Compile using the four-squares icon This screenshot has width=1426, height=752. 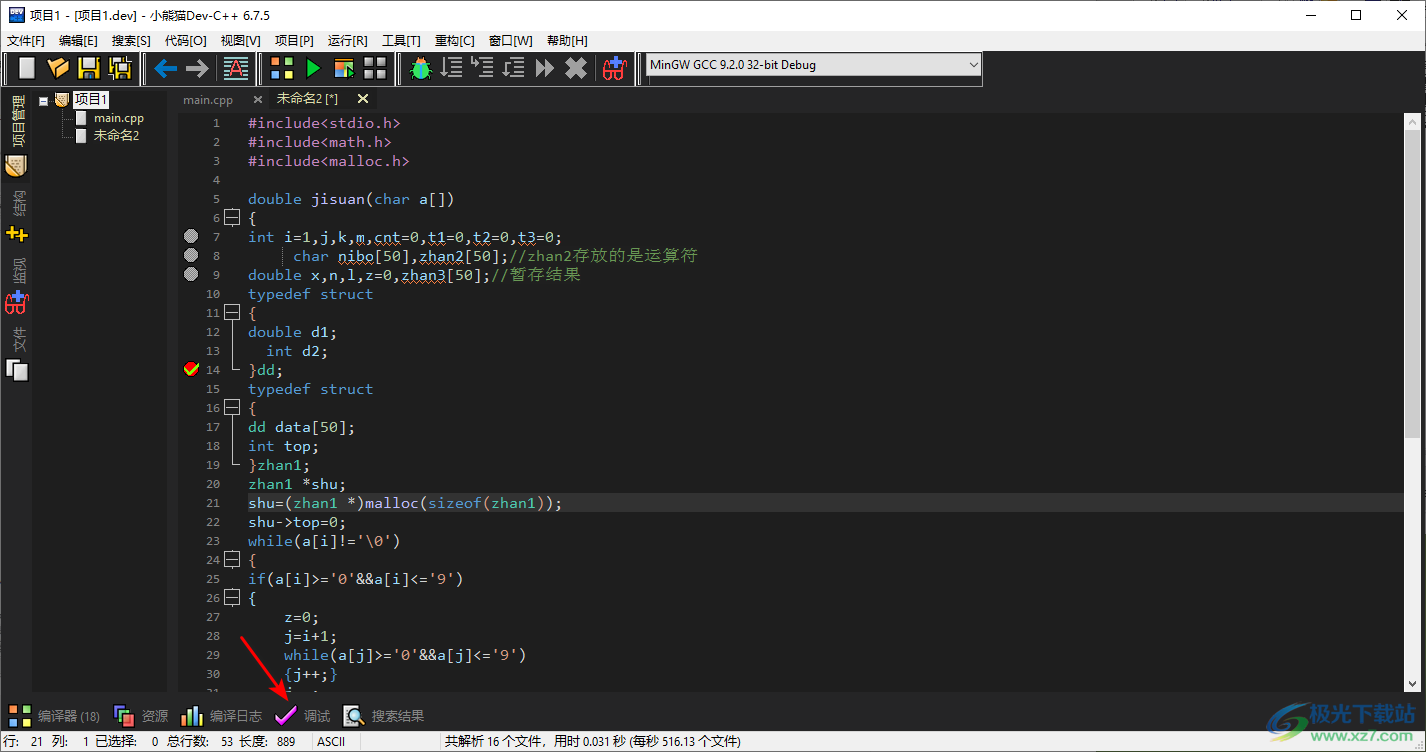tap(282, 68)
